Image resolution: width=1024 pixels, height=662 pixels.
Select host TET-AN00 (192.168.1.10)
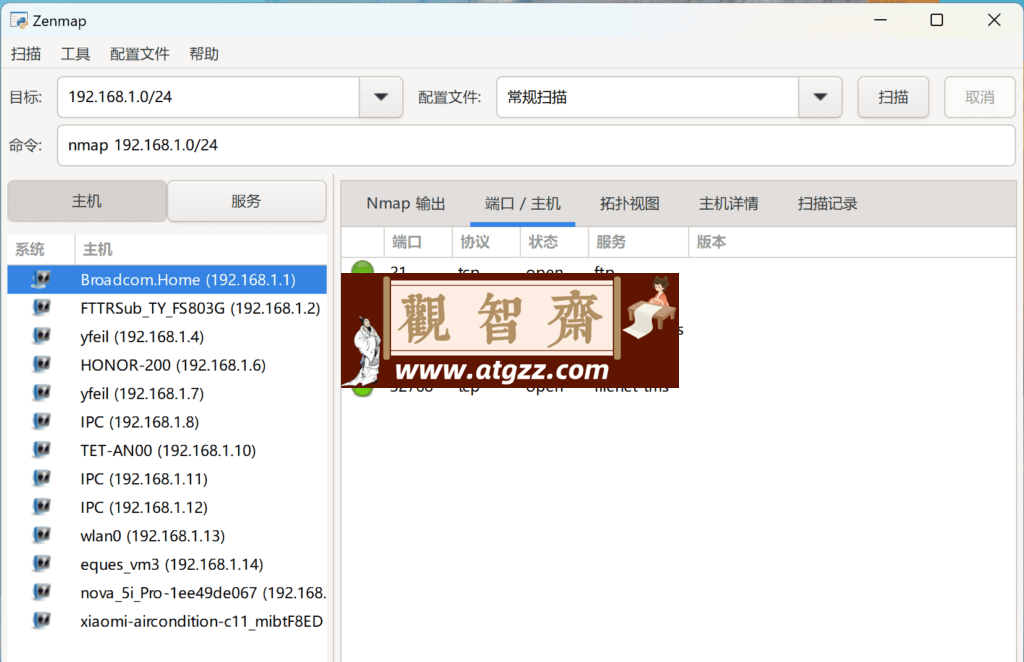(168, 450)
